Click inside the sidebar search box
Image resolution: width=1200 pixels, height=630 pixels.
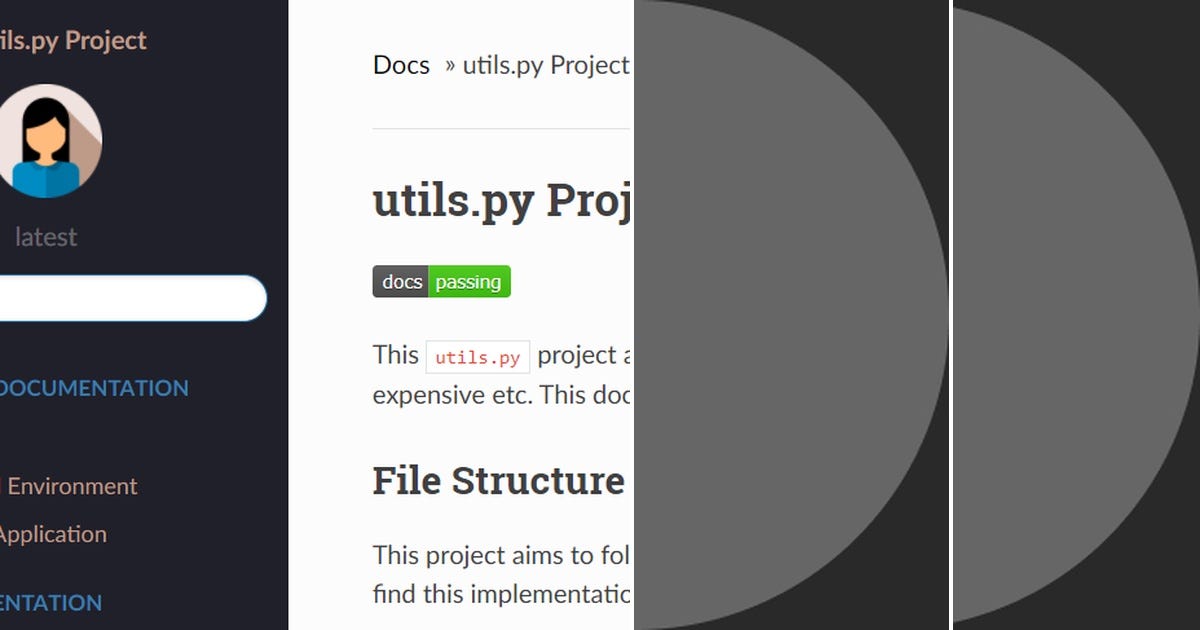[x=130, y=298]
